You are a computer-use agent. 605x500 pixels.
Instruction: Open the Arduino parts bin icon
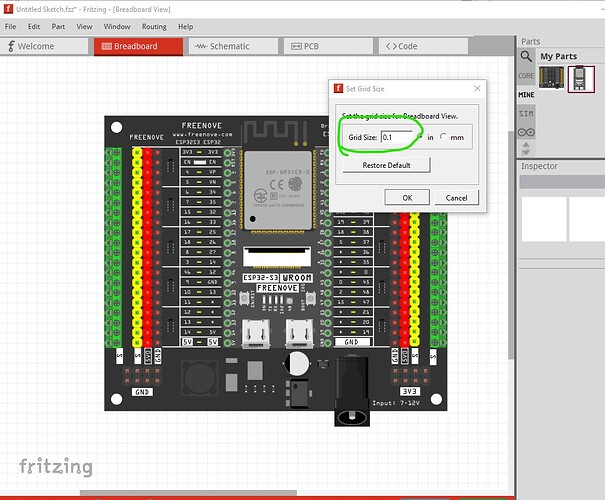[x=526, y=132]
